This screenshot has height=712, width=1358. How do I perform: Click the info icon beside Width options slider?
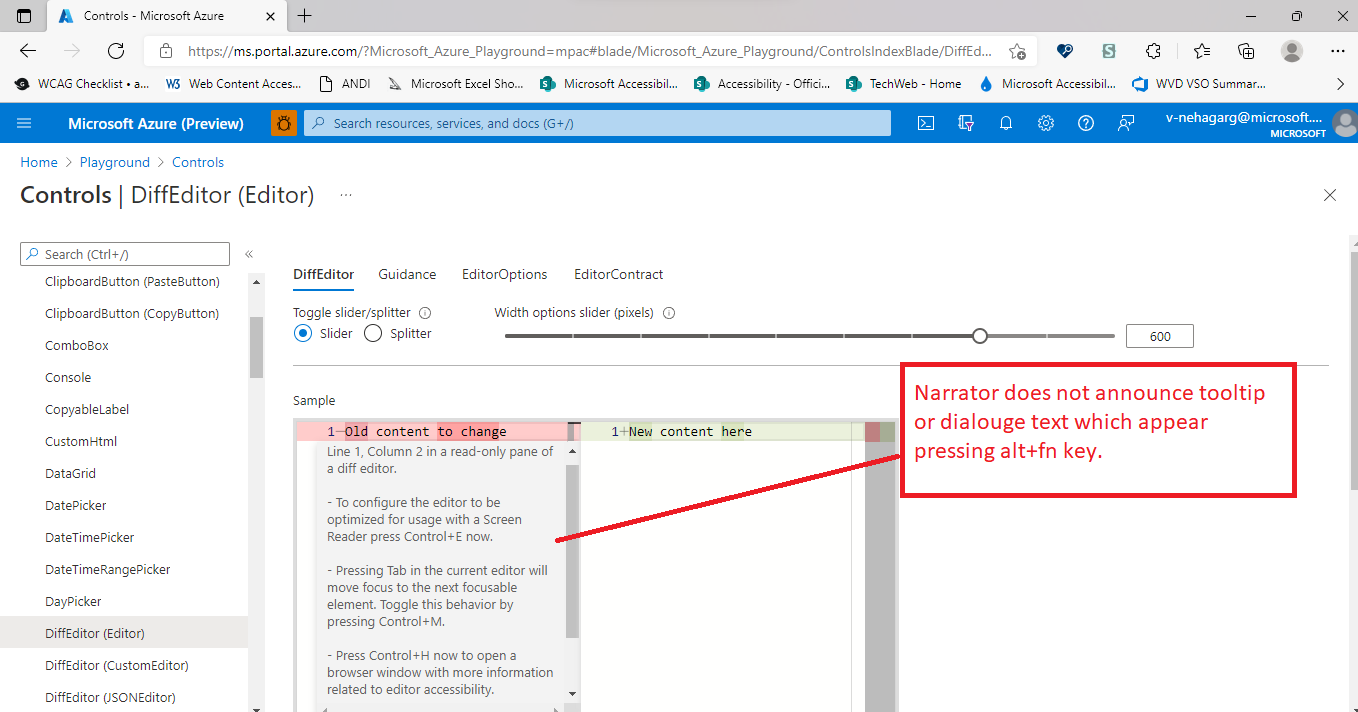click(668, 312)
